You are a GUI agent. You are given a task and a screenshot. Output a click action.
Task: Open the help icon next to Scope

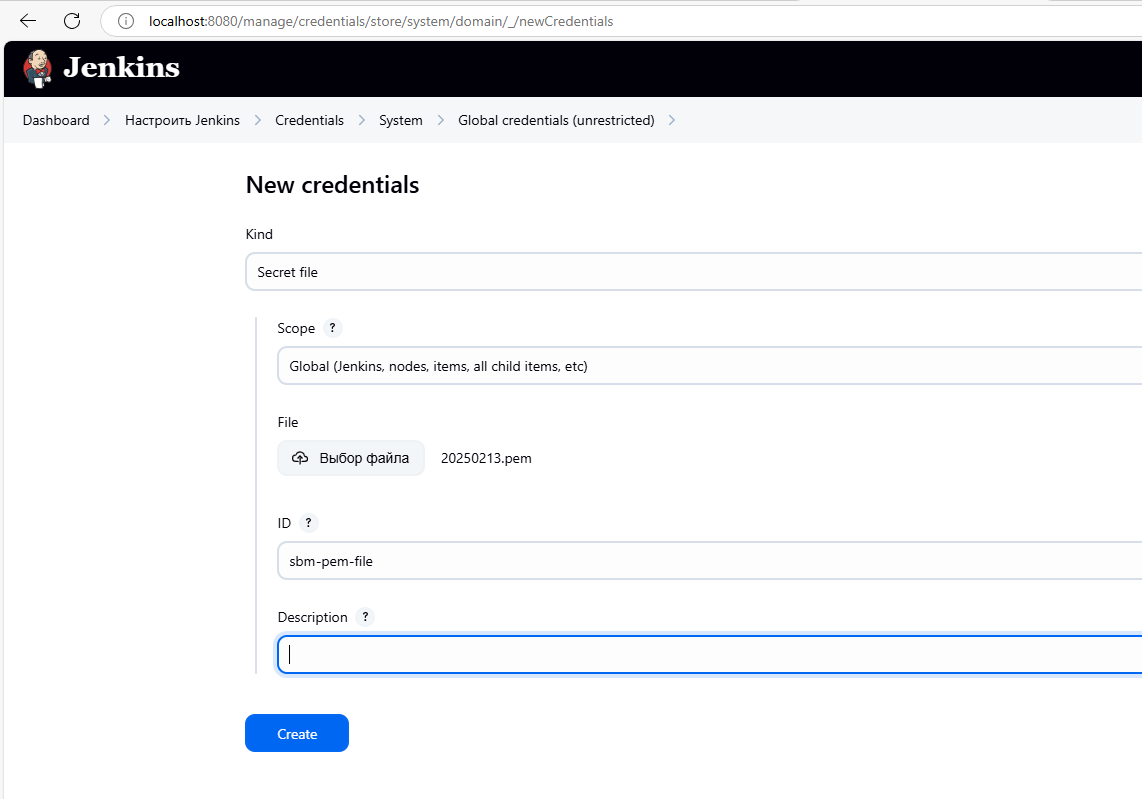[333, 328]
